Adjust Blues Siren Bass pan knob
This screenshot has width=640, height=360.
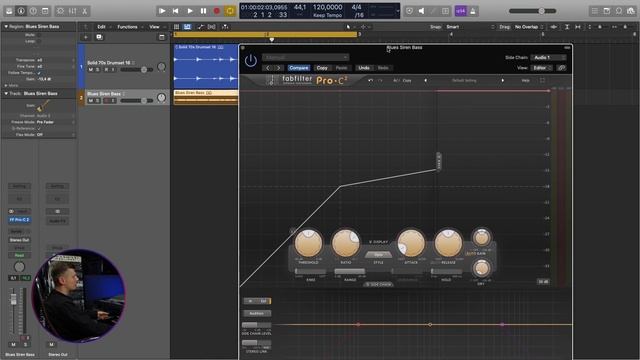[x=162, y=97]
